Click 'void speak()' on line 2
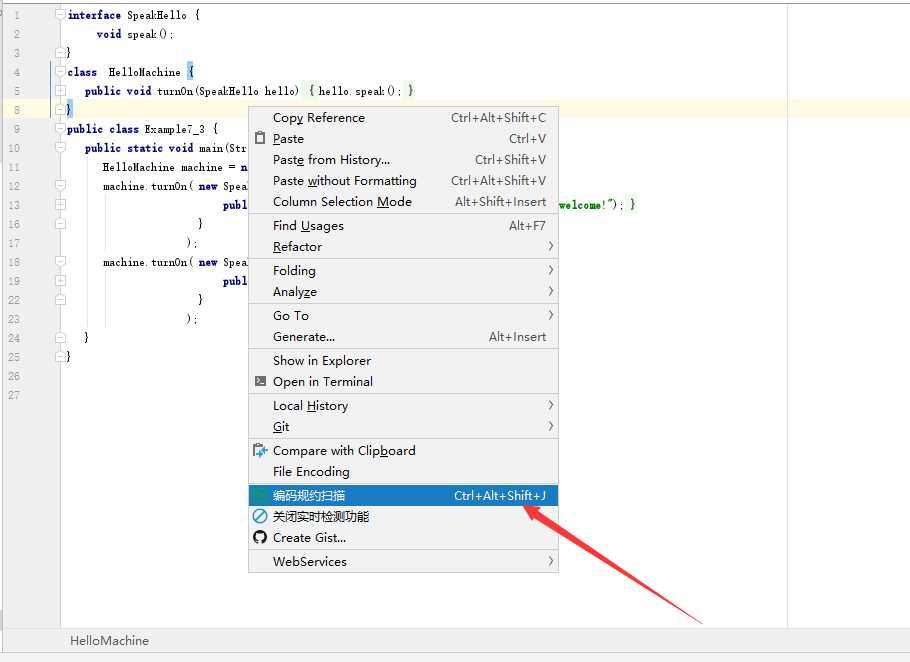 tap(134, 34)
